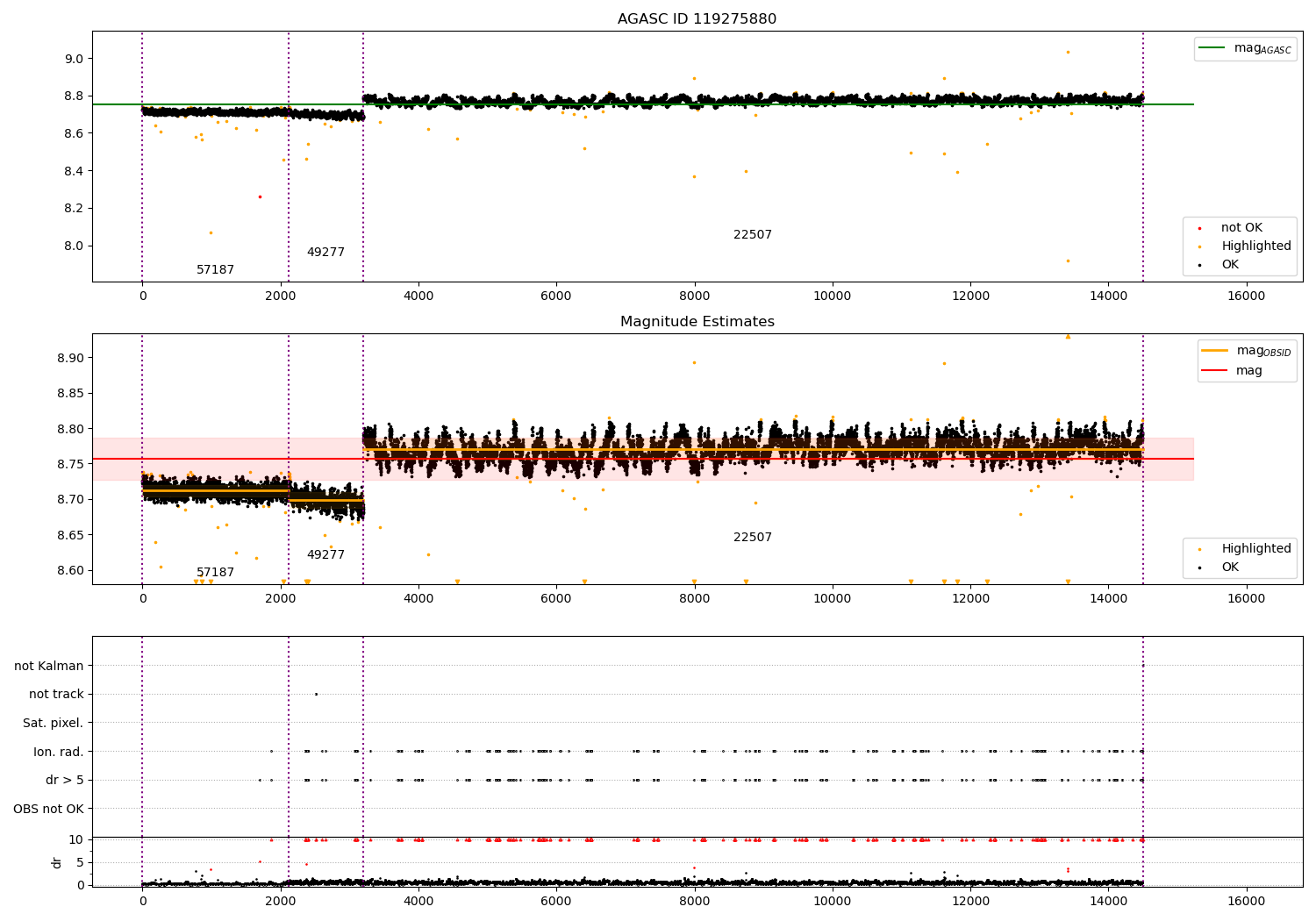Click x-axis tick "16000" below the flags plot
The height and width of the screenshot is (921, 1316).
pos(1246,900)
